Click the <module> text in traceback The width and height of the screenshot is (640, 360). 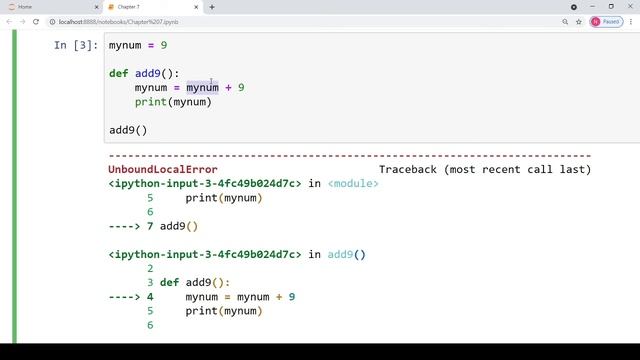point(353,184)
